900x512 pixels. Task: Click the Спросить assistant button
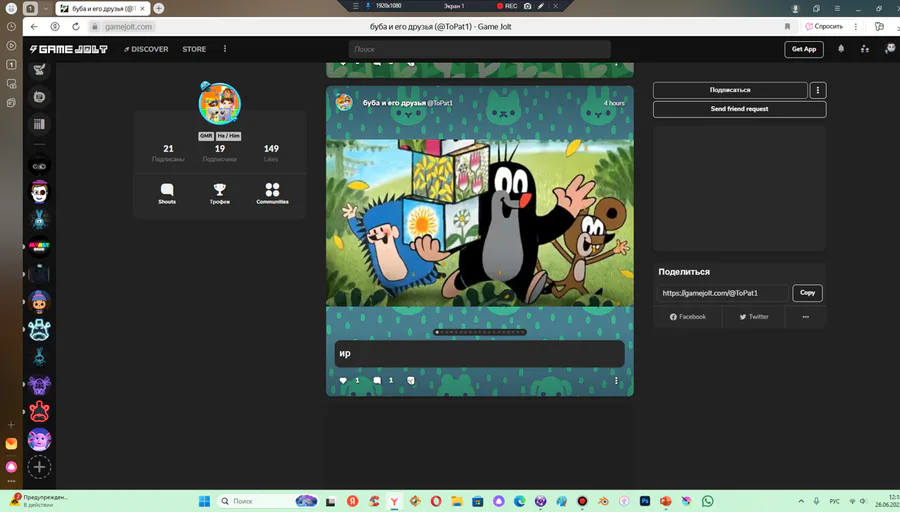point(824,26)
